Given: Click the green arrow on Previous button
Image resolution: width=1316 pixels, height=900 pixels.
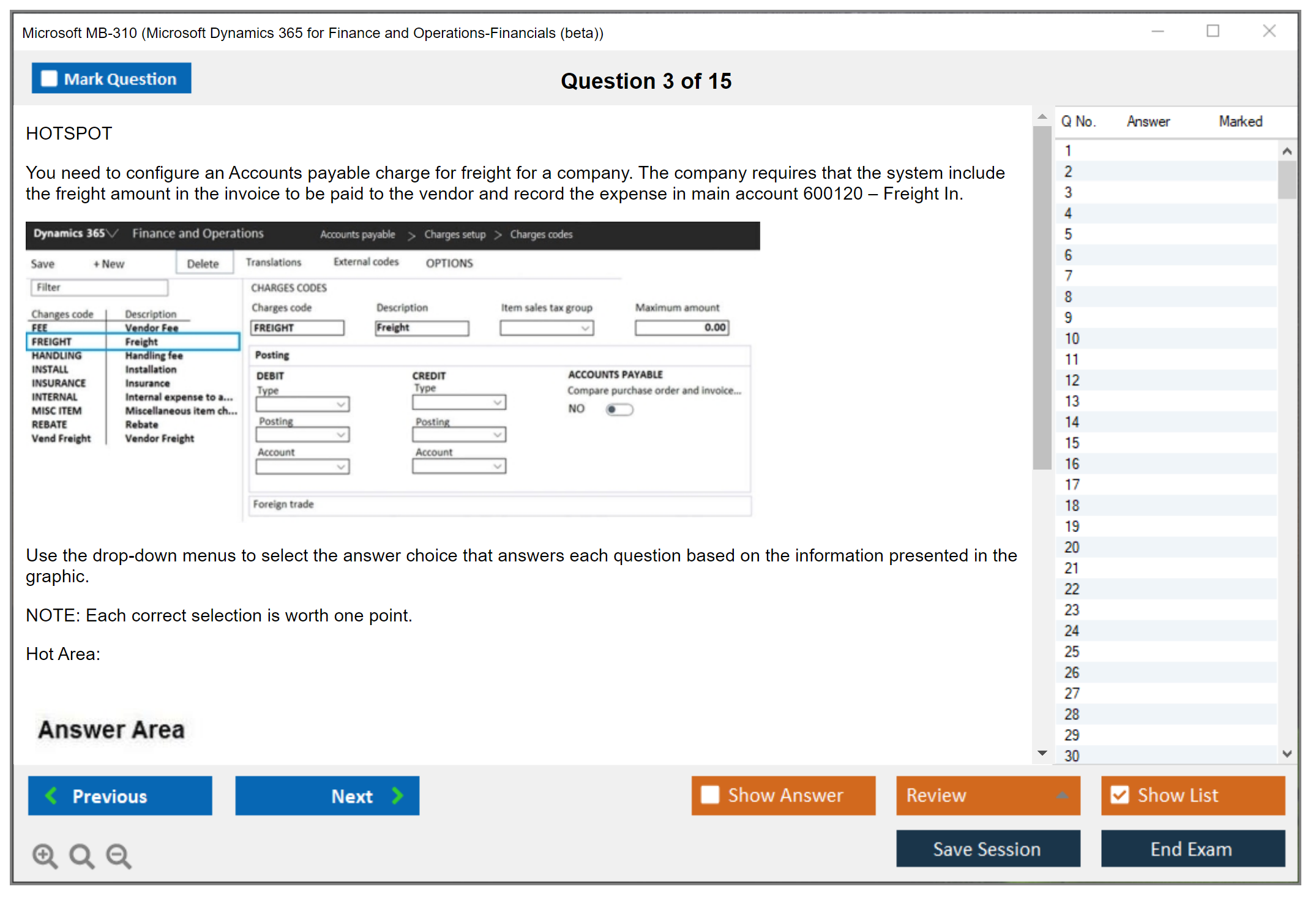Looking at the screenshot, I should click(x=51, y=795).
